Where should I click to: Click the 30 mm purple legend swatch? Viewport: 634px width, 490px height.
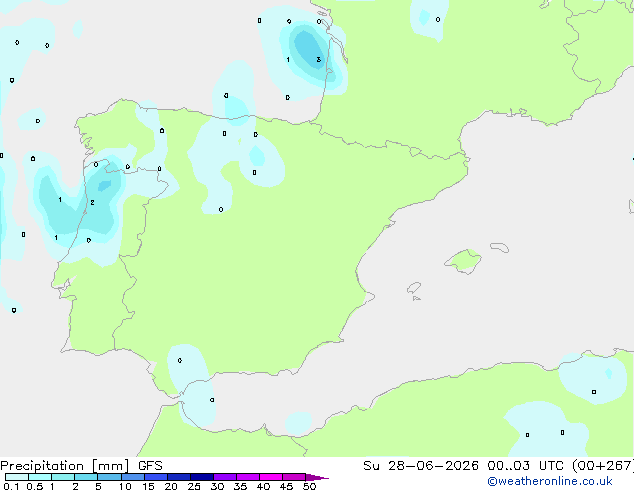[x=225, y=477]
